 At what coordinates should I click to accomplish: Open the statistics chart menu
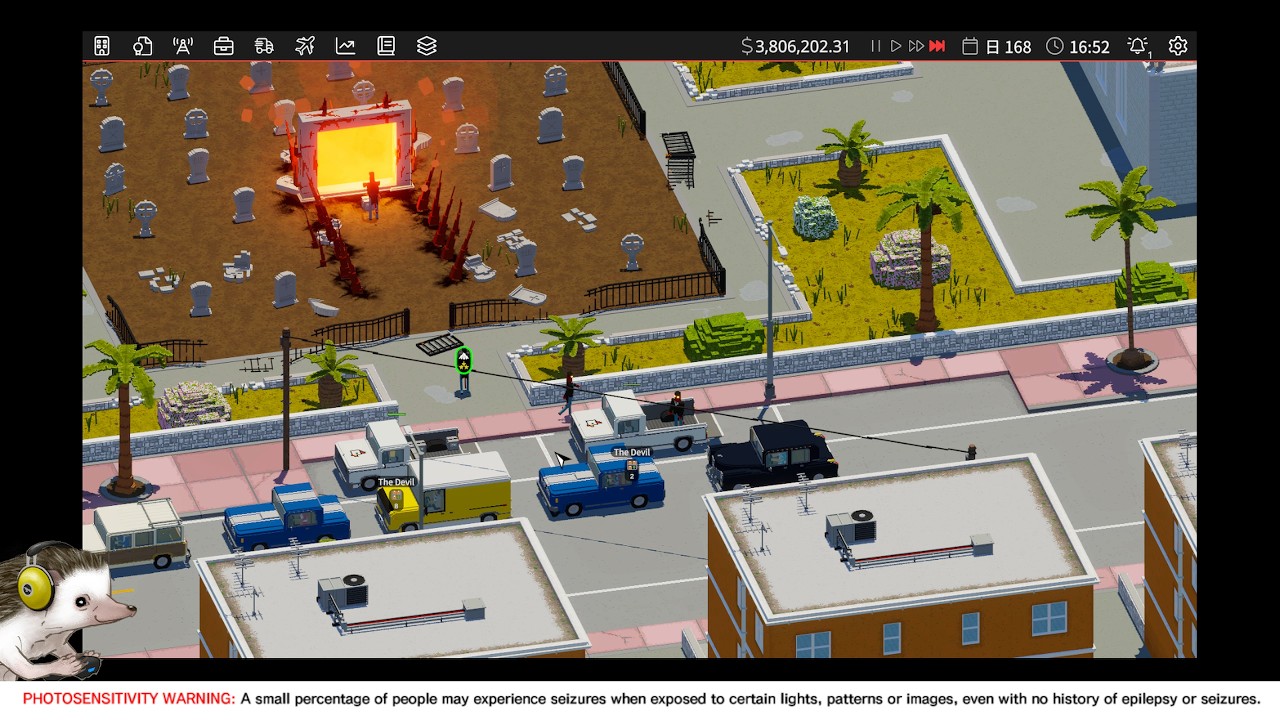pos(345,46)
